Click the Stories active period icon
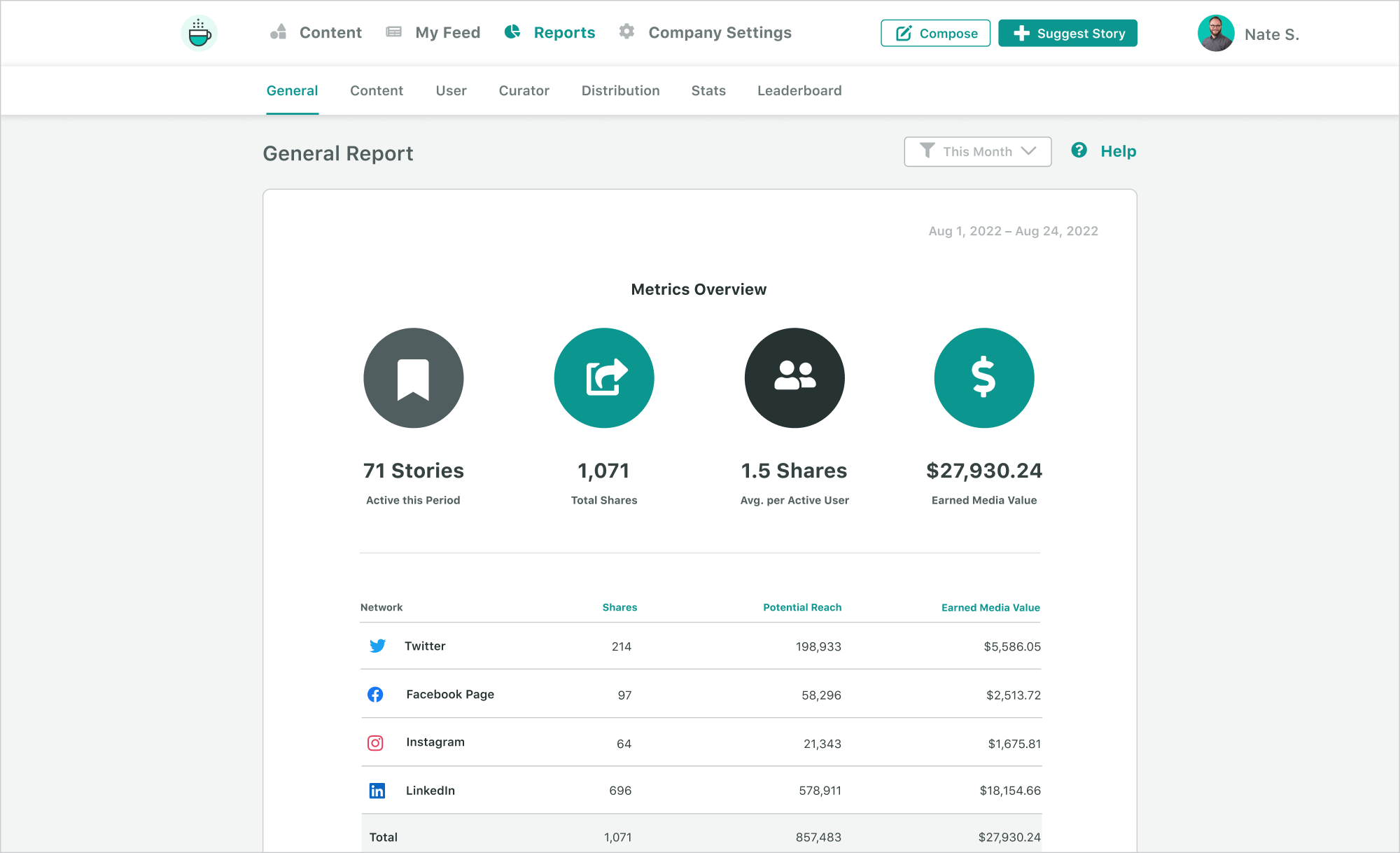Viewport: 1400px width, 853px height. pyautogui.click(x=414, y=378)
